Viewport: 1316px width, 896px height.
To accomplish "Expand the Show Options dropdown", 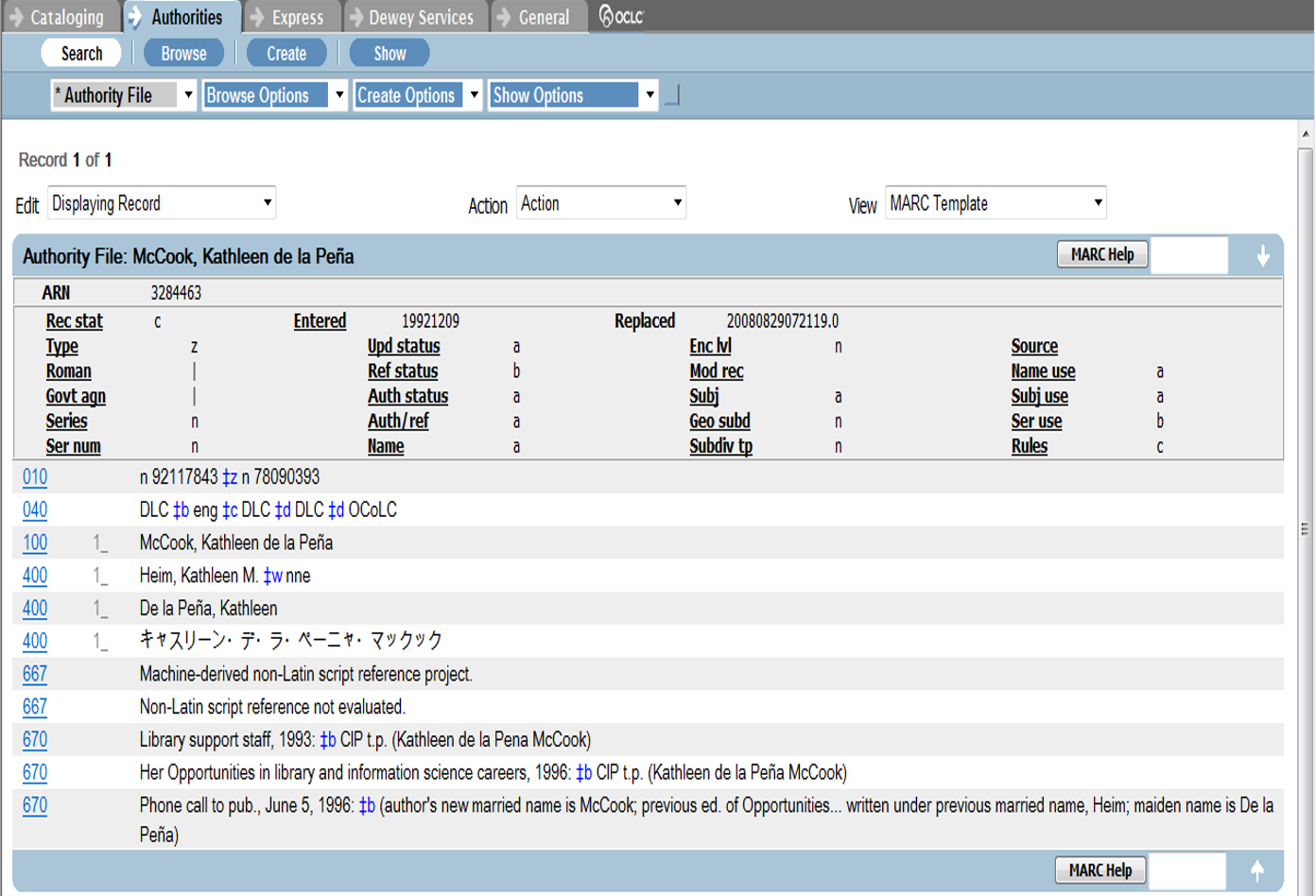I will [573, 95].
